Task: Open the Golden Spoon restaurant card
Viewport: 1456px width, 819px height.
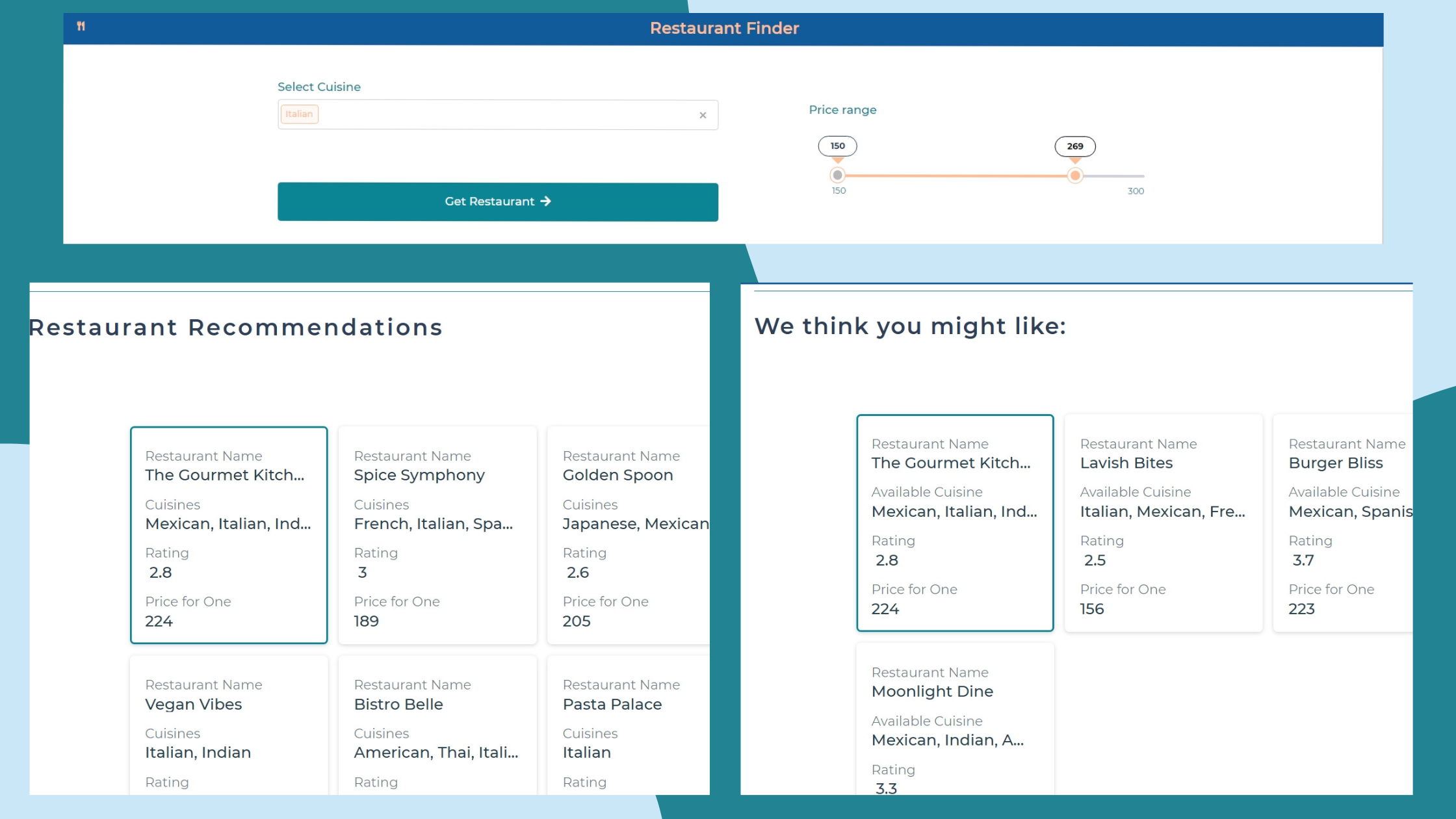Action: [629, 535]
